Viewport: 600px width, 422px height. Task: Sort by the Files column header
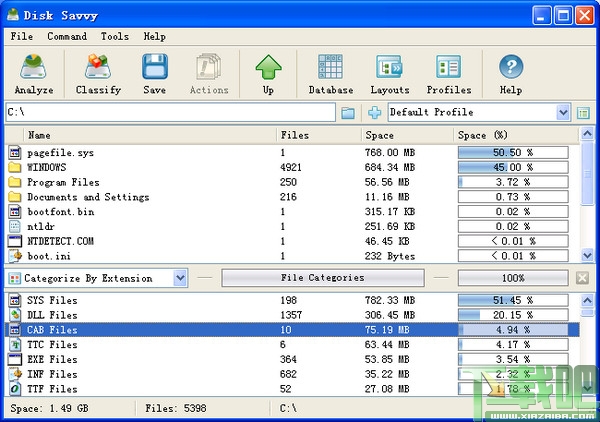point(319,135)
